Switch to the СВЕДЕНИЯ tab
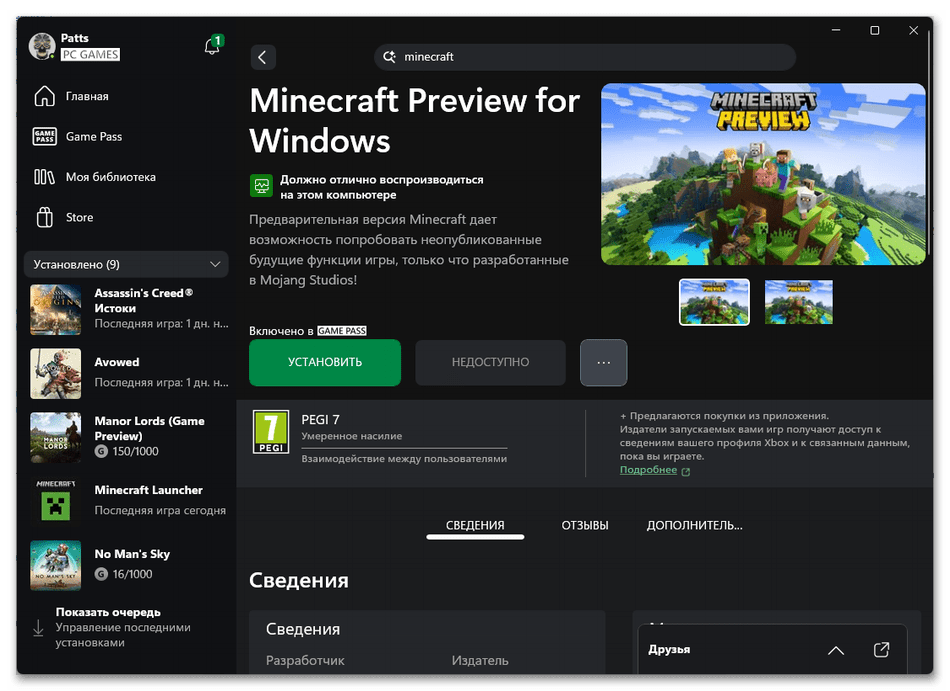The width and height of the screenshot is (950, 691). point(475,526)
